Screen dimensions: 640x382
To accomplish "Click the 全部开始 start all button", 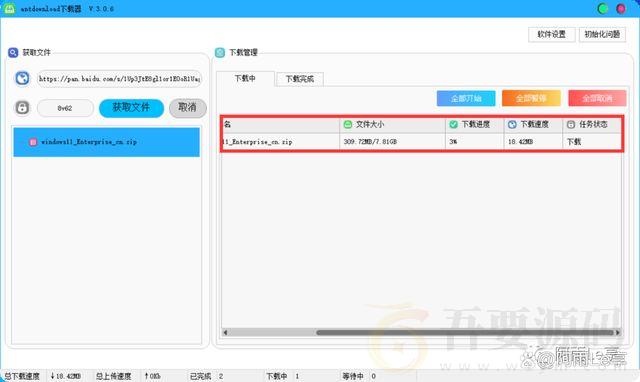I will 466,98.
